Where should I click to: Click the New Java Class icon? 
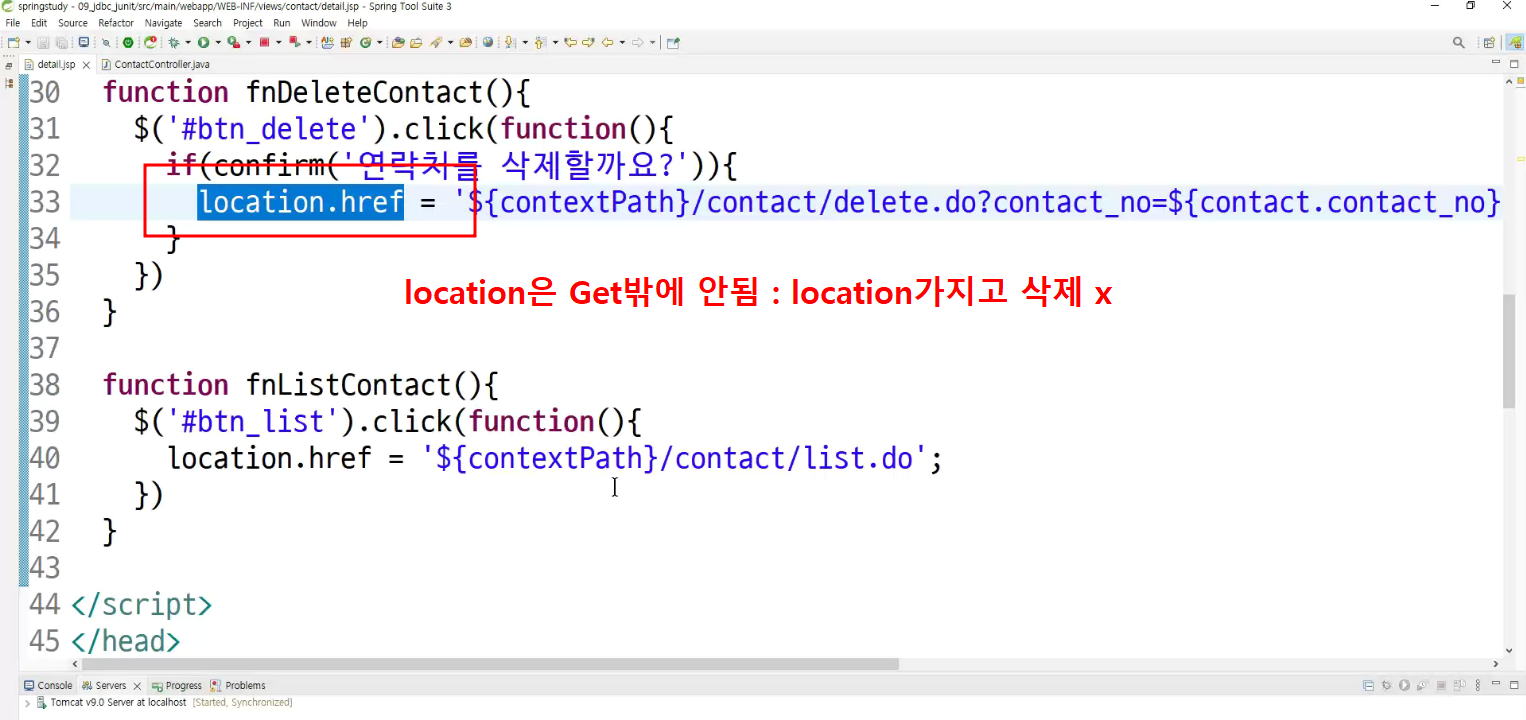[x=366, y=42]
